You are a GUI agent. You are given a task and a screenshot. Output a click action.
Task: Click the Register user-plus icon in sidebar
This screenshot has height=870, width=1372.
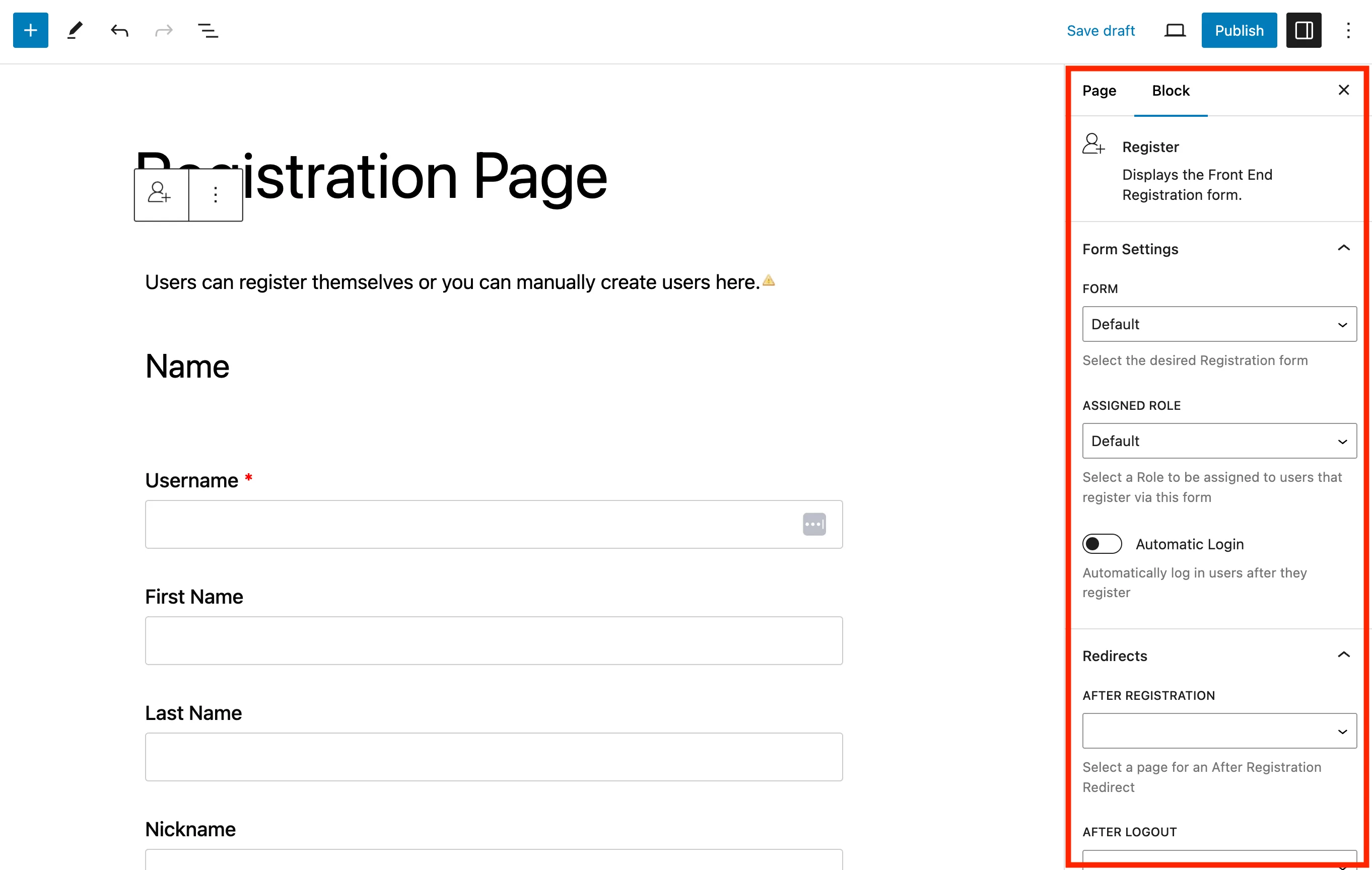(1093, 144)
